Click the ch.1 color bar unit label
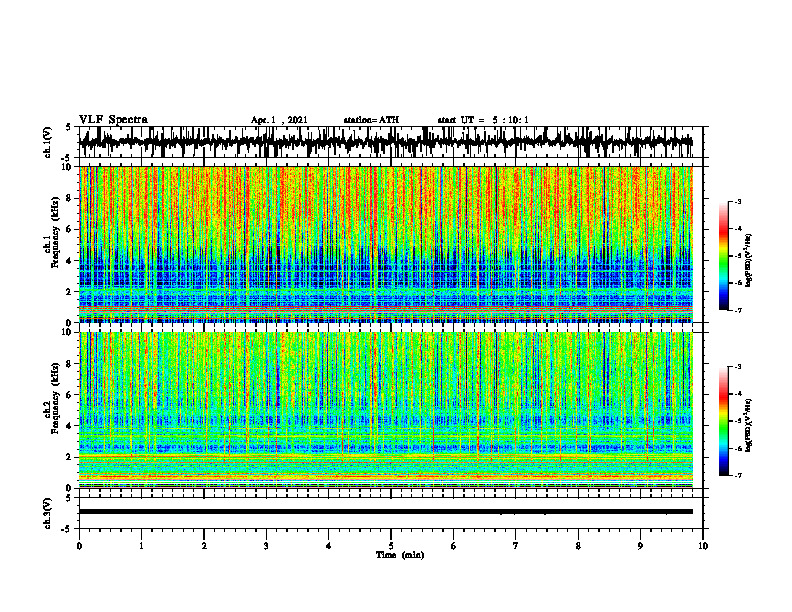The image size is (792, 612). click(x=749, y=261)
